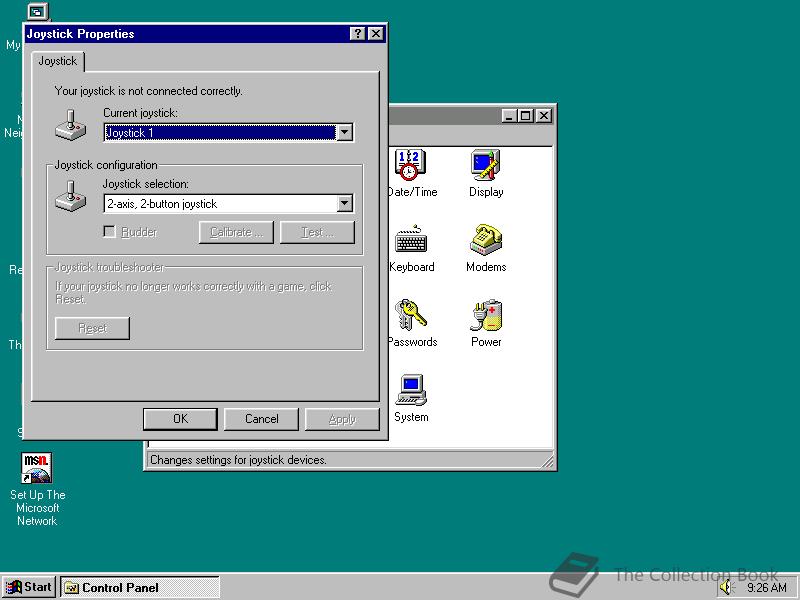Open the Display control panel icon

tap(484, 165)
